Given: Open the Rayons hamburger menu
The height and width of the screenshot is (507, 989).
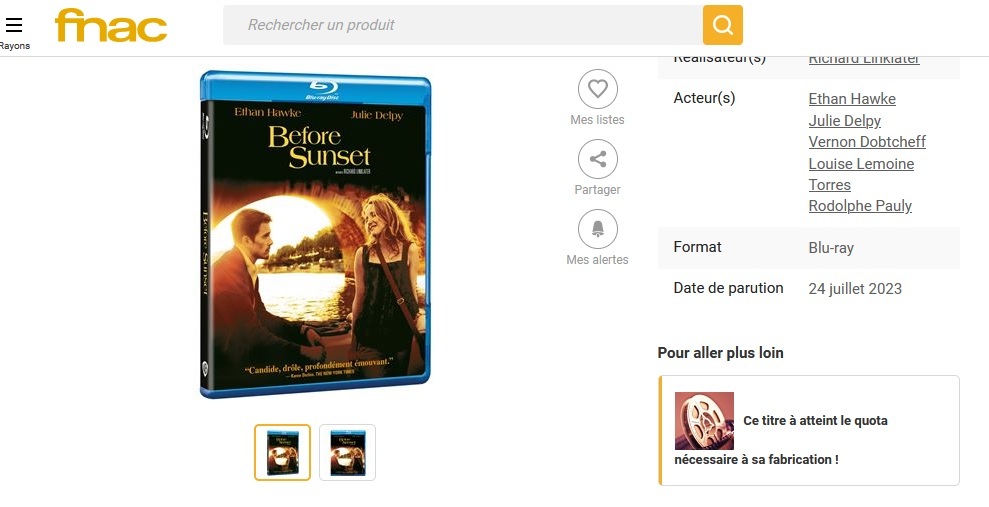Looking at the screenshot, I should [x=14, y=25].
